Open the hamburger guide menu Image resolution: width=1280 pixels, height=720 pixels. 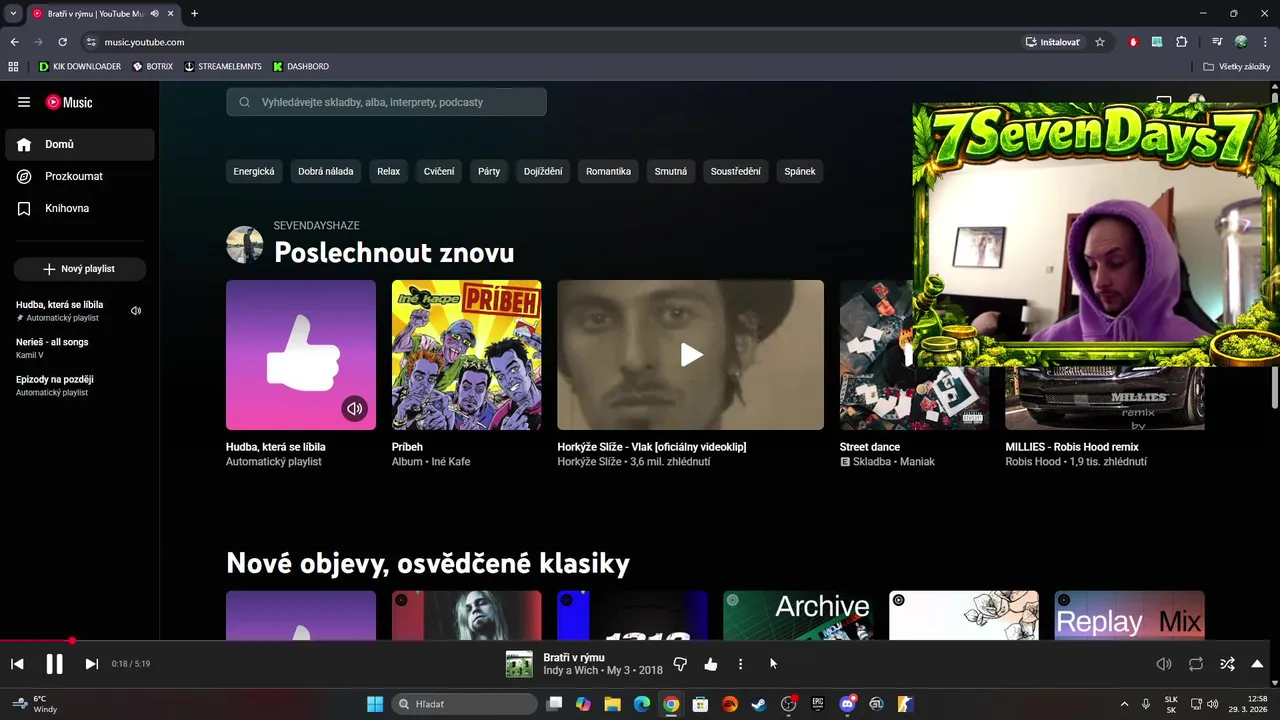[24, 102]
